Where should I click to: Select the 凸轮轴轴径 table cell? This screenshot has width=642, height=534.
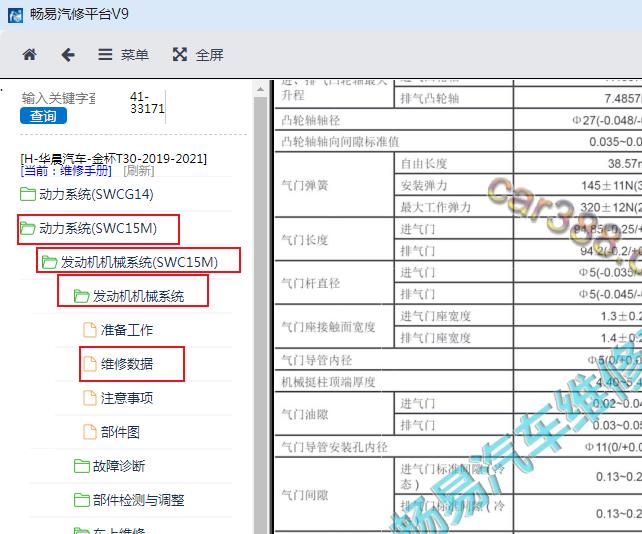click(394, 120)
